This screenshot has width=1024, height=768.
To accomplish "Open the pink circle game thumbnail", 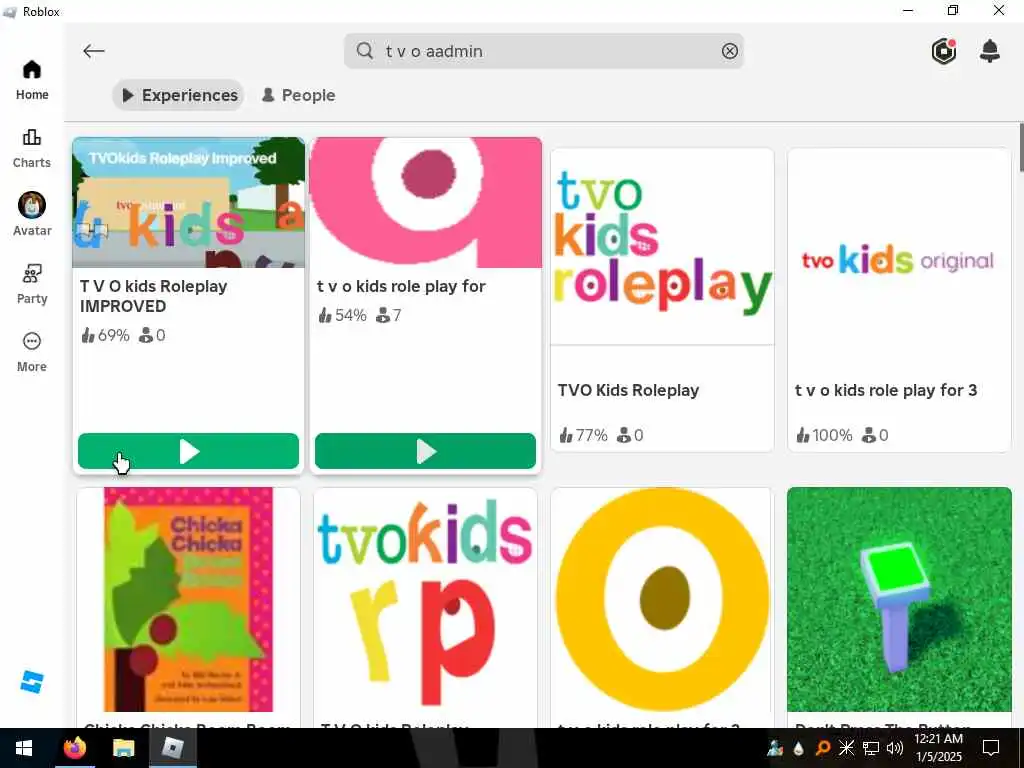I will pos(425,202).
